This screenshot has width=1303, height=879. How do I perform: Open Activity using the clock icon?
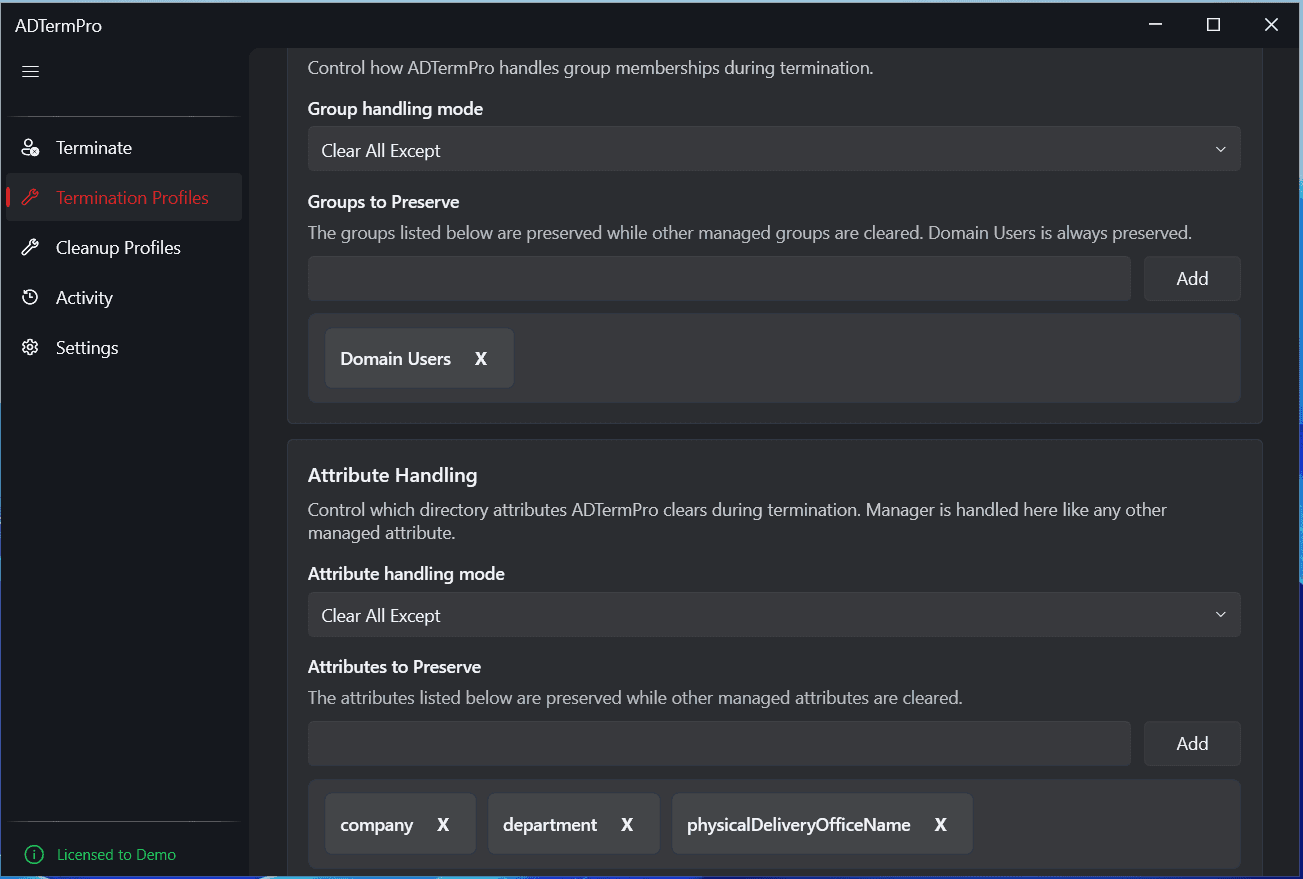tap(29, 297)
